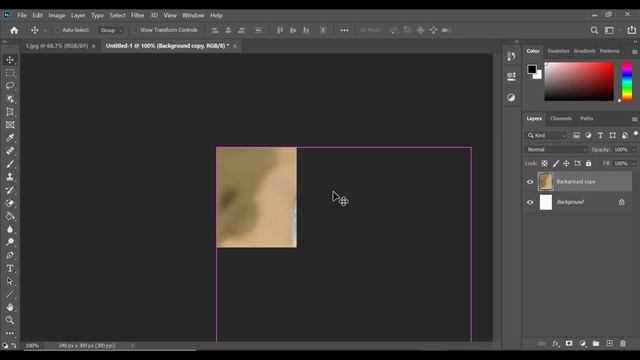This screenshot has width=640, height=360.
Task: Open the Edit Toolbar ellipsis menu
Action: (x=10, y=333)
